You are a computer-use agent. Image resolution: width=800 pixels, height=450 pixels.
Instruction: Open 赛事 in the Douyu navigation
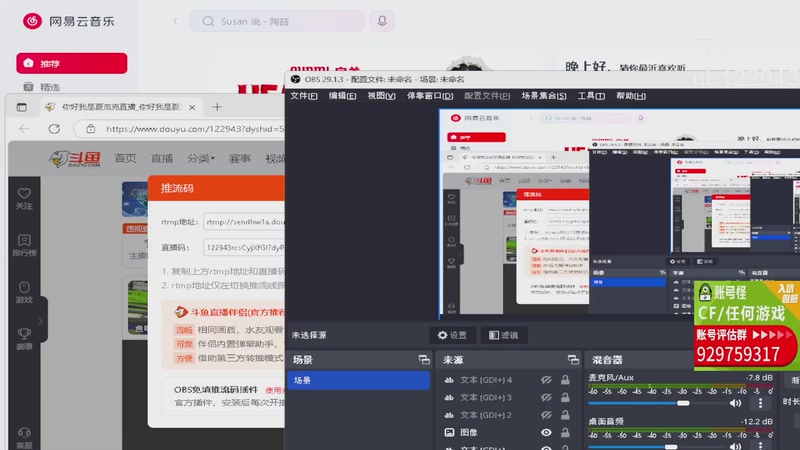(240, 159)
